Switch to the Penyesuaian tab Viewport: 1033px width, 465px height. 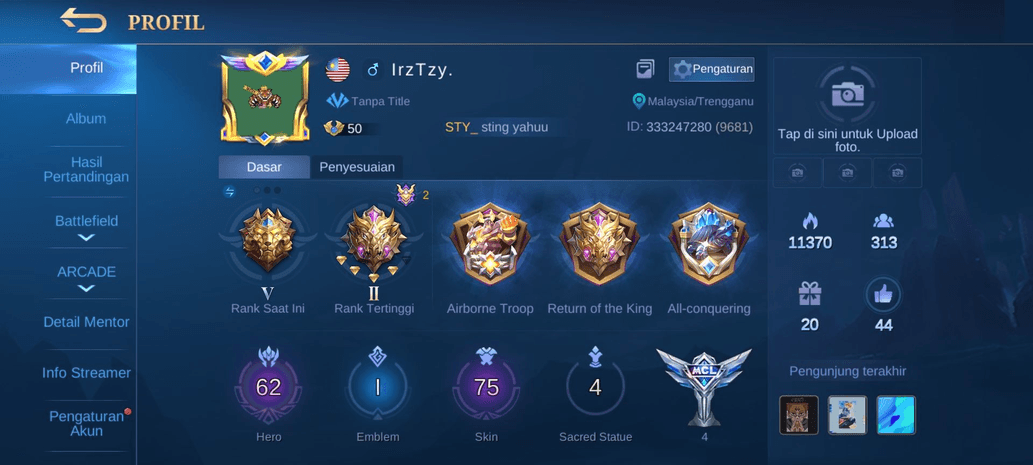[x=356, y=167]
